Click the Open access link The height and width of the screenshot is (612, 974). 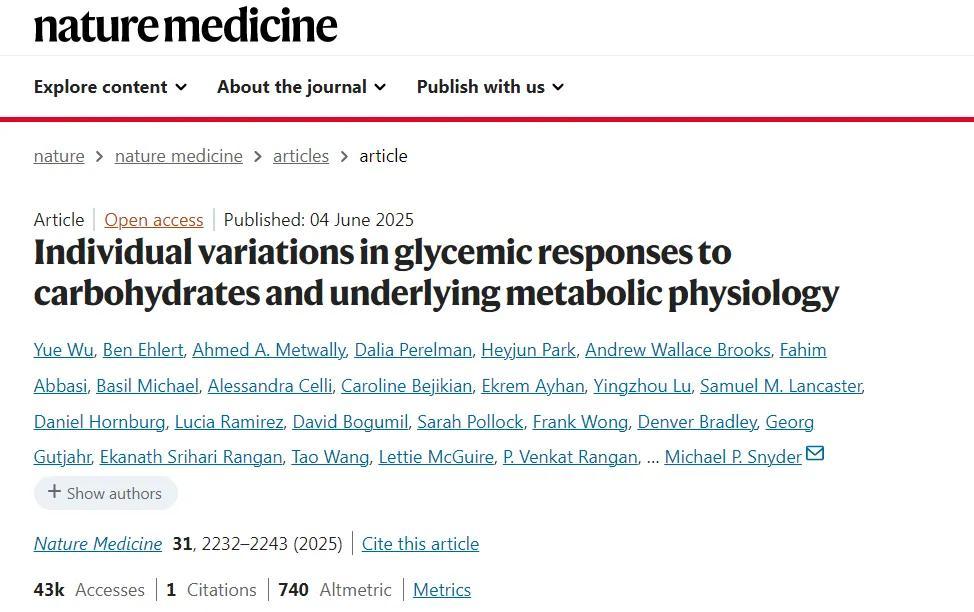point(154,220)
